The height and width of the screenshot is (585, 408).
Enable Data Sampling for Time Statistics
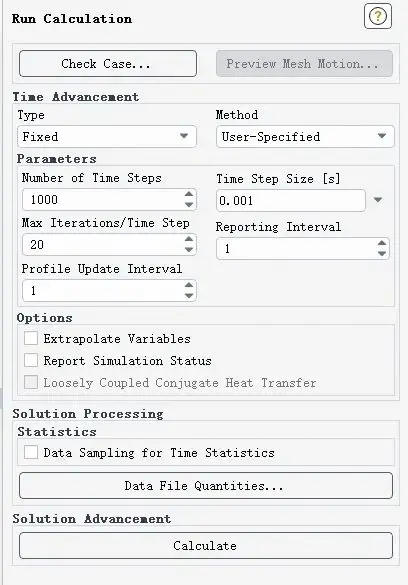point(31,452)
